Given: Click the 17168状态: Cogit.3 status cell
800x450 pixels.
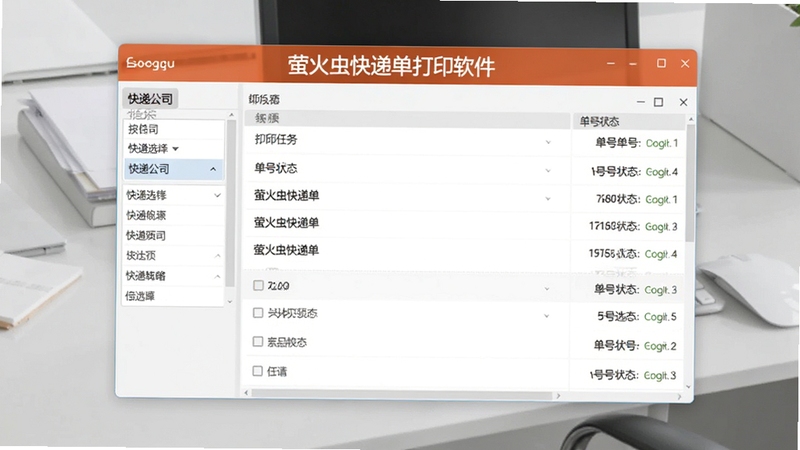Looking at the screenshot, I should (633, 226).
